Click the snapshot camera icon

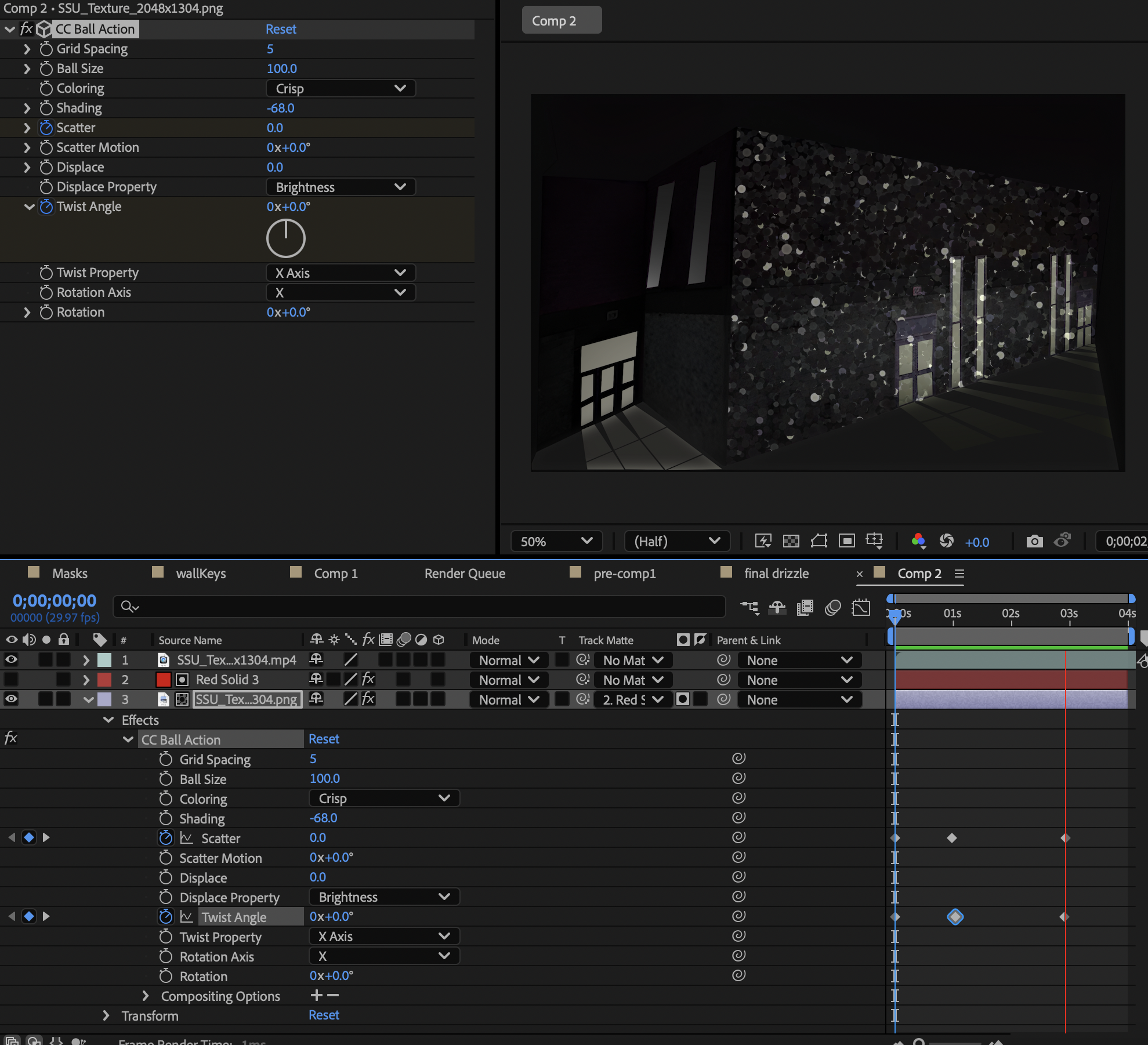(1034, 541)
